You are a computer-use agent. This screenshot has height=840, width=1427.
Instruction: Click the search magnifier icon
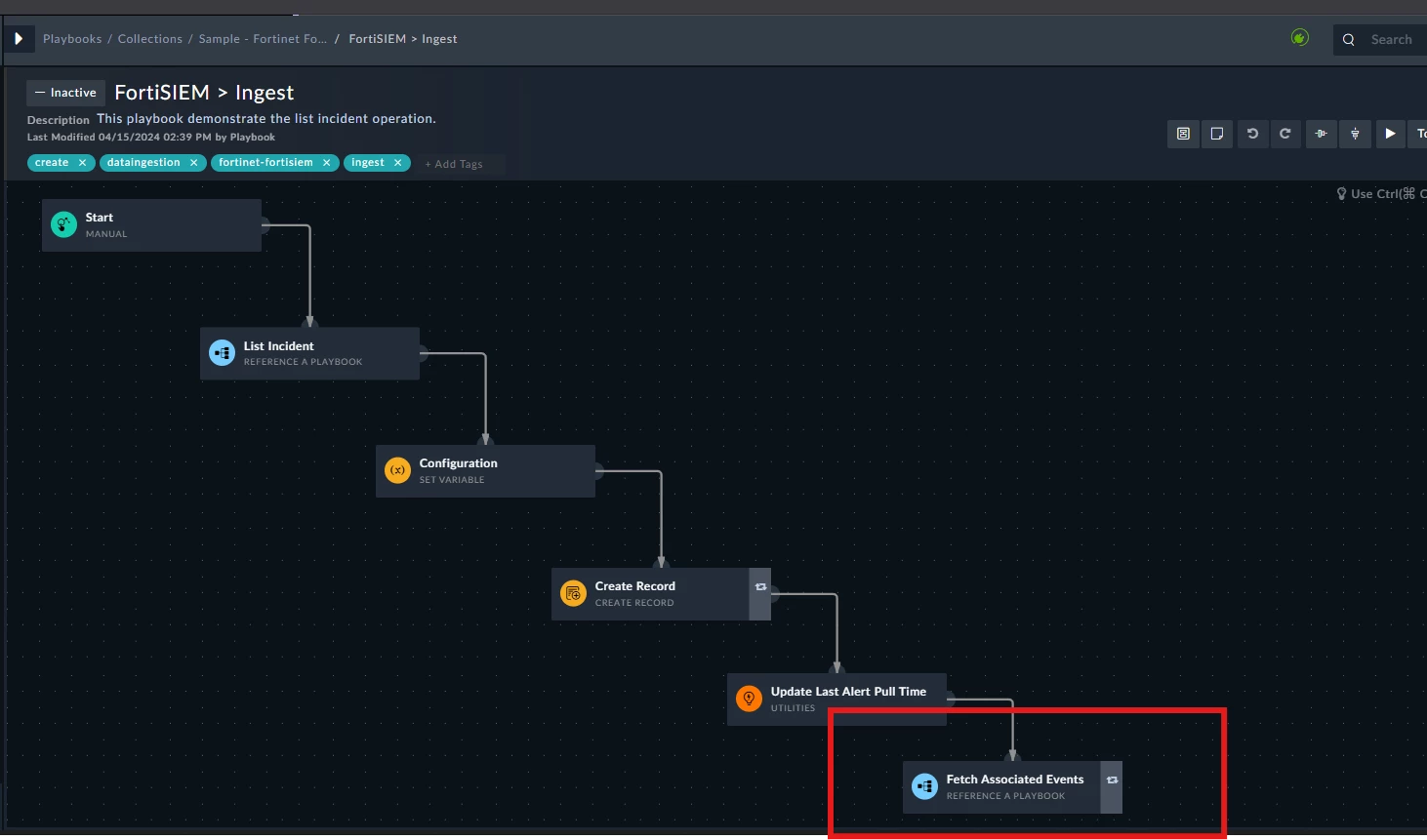[1349, 40]
